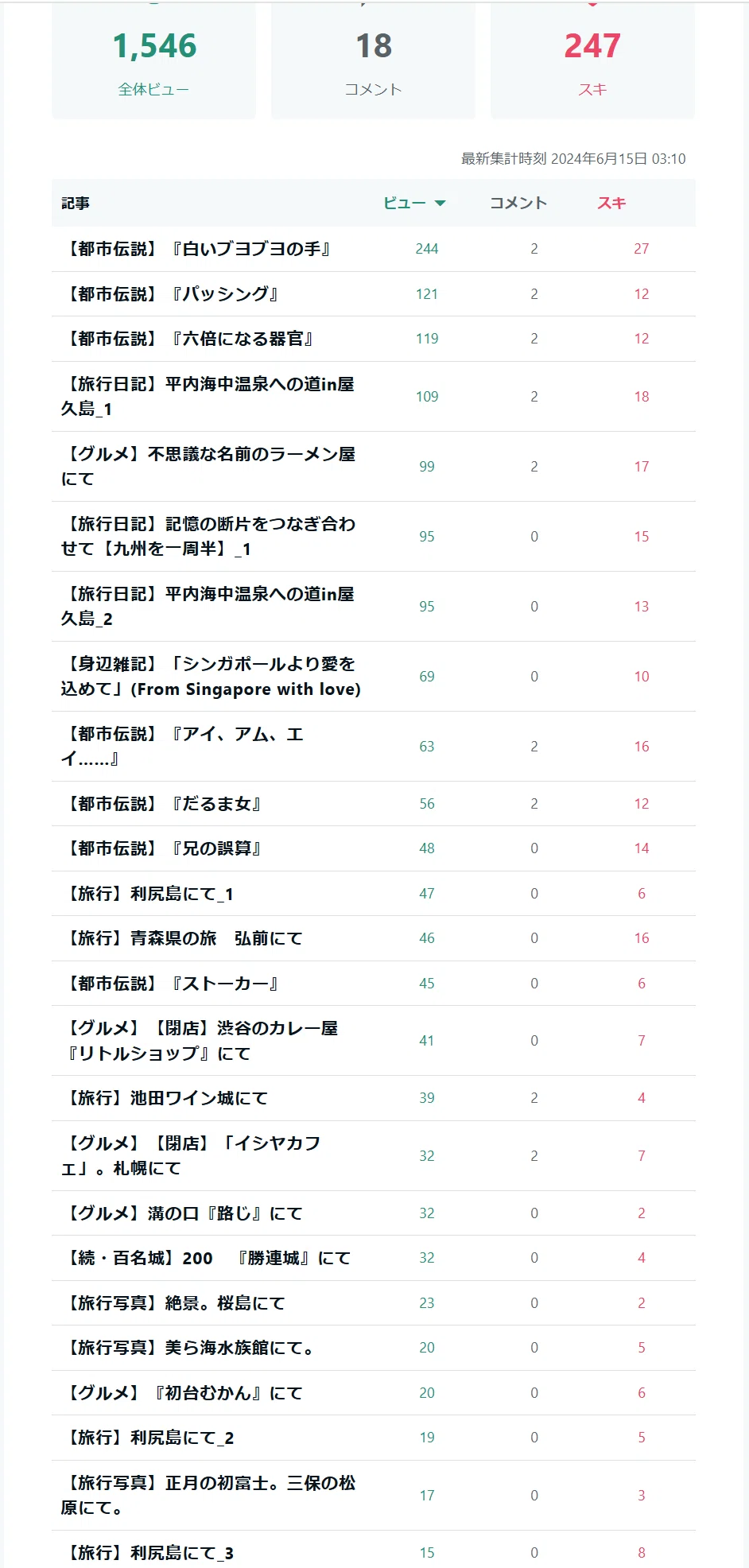Click the コメント 18 summary card

coord(374,60)
